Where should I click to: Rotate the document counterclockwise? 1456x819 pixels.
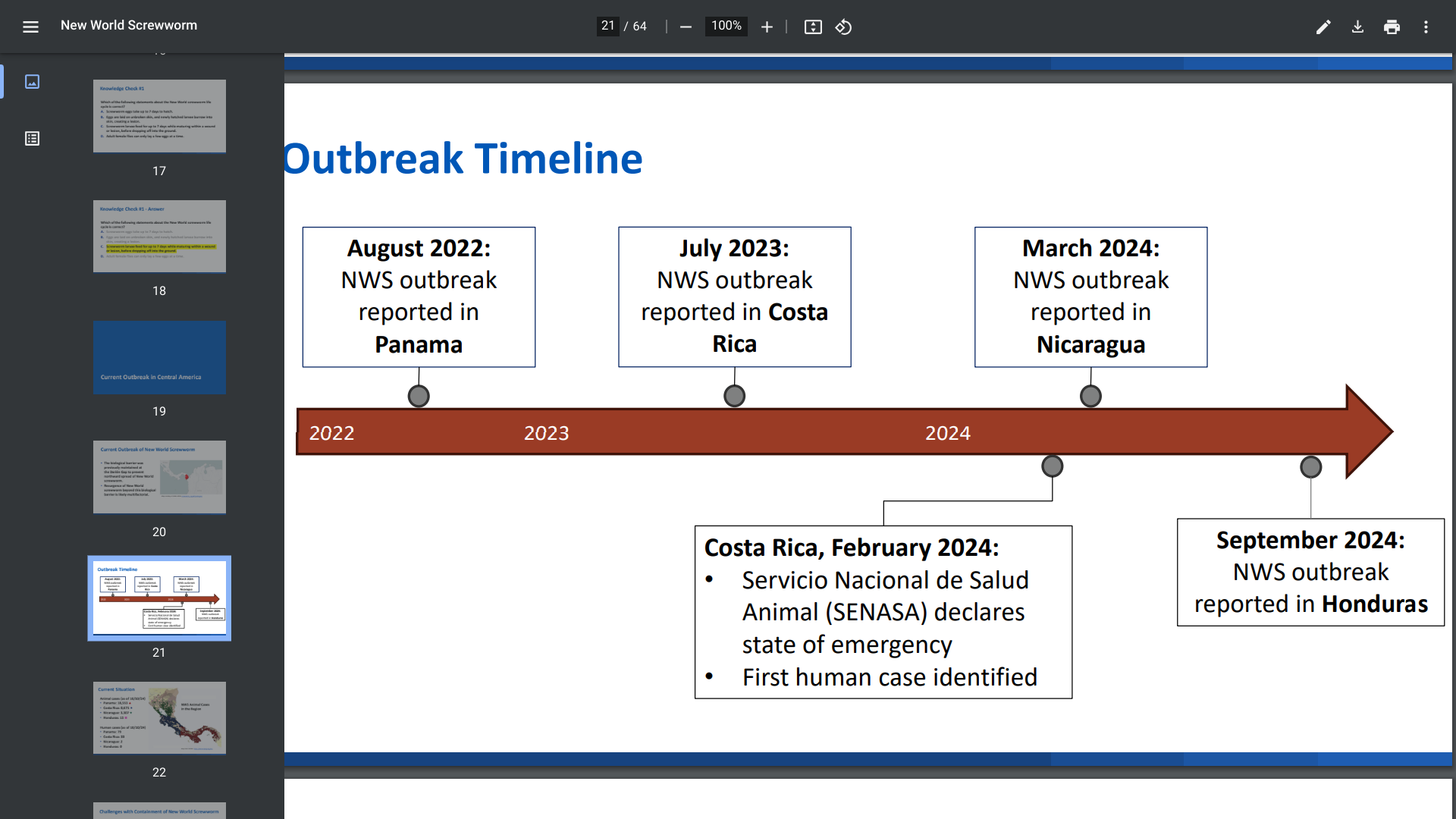[x=843, y=27]
